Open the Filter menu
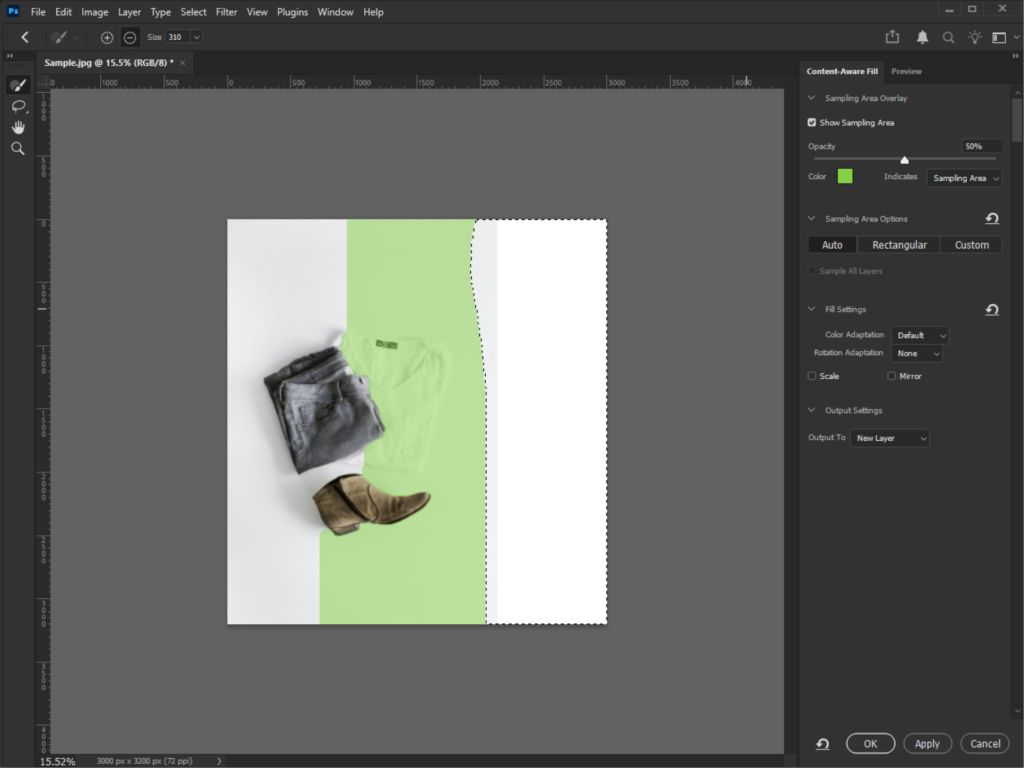 coord(226,11)
